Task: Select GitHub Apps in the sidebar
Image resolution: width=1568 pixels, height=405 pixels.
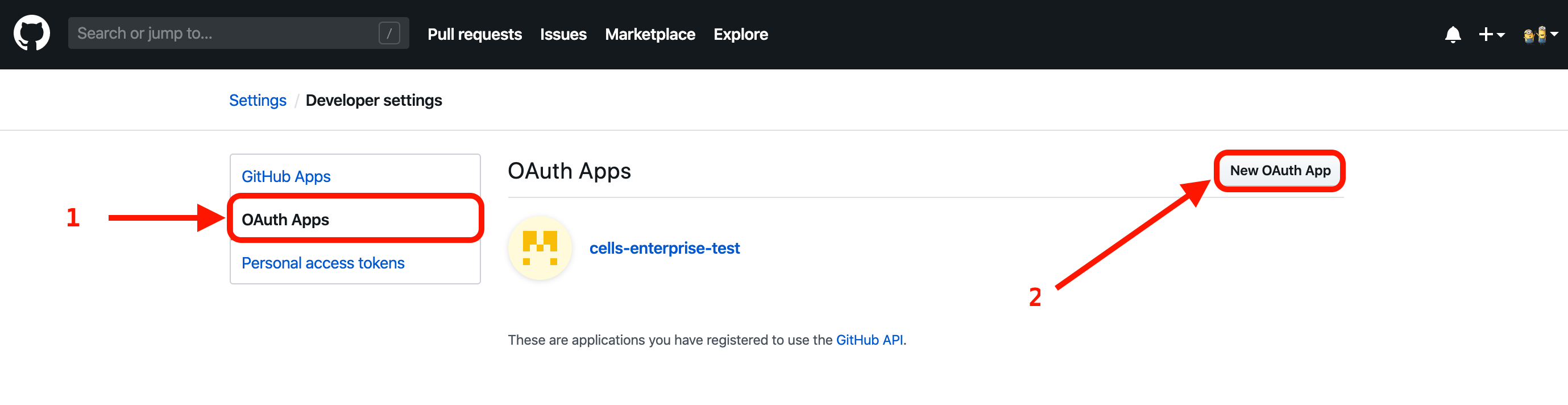Action: pos(286,176)
